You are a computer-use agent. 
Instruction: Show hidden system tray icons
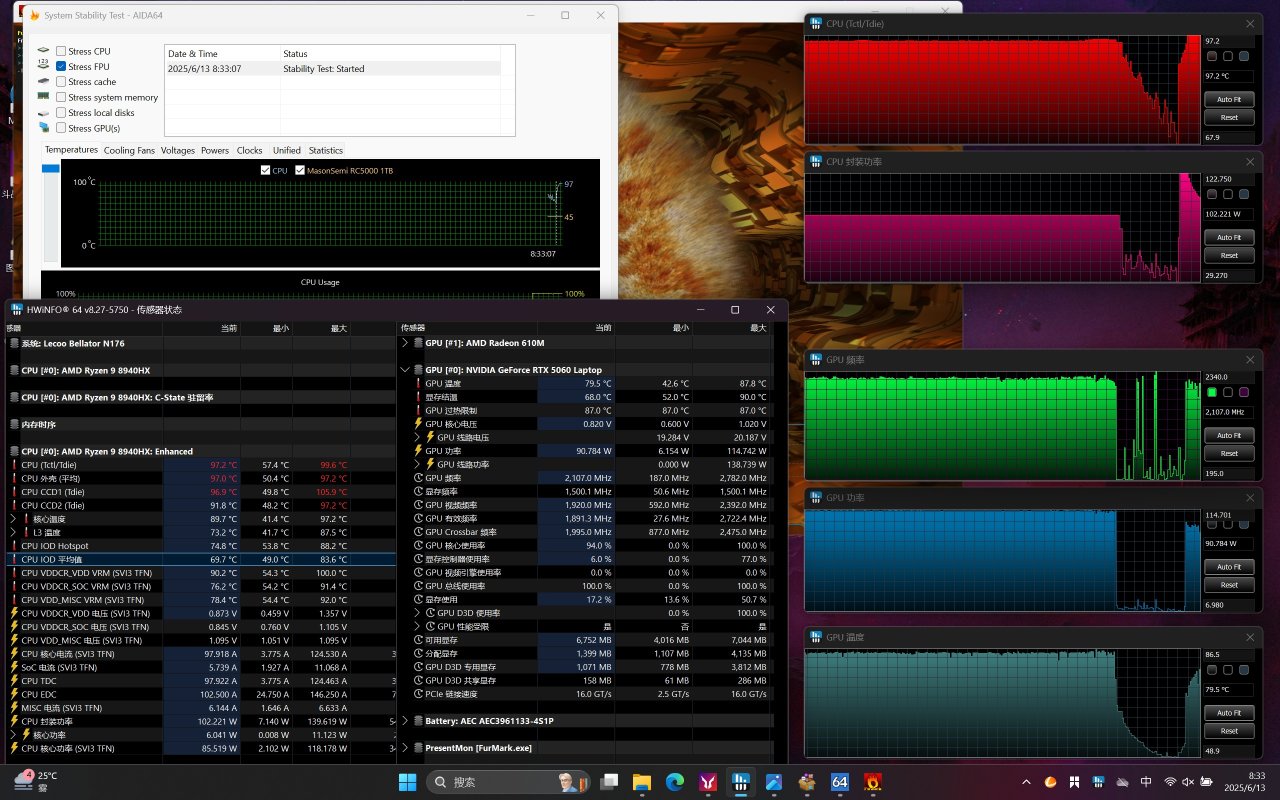point(1026,782)
